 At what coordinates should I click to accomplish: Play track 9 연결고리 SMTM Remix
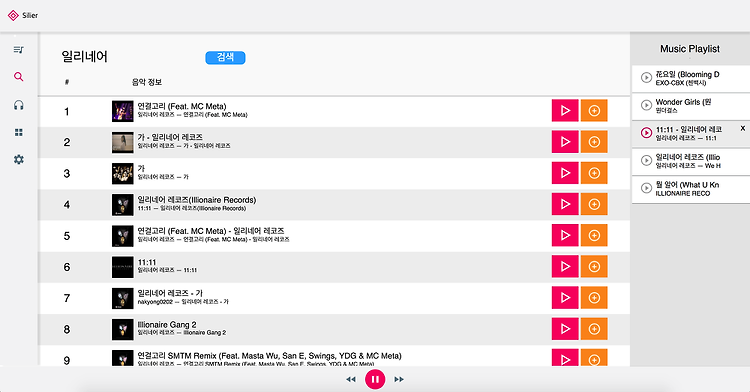coord(565,358)
